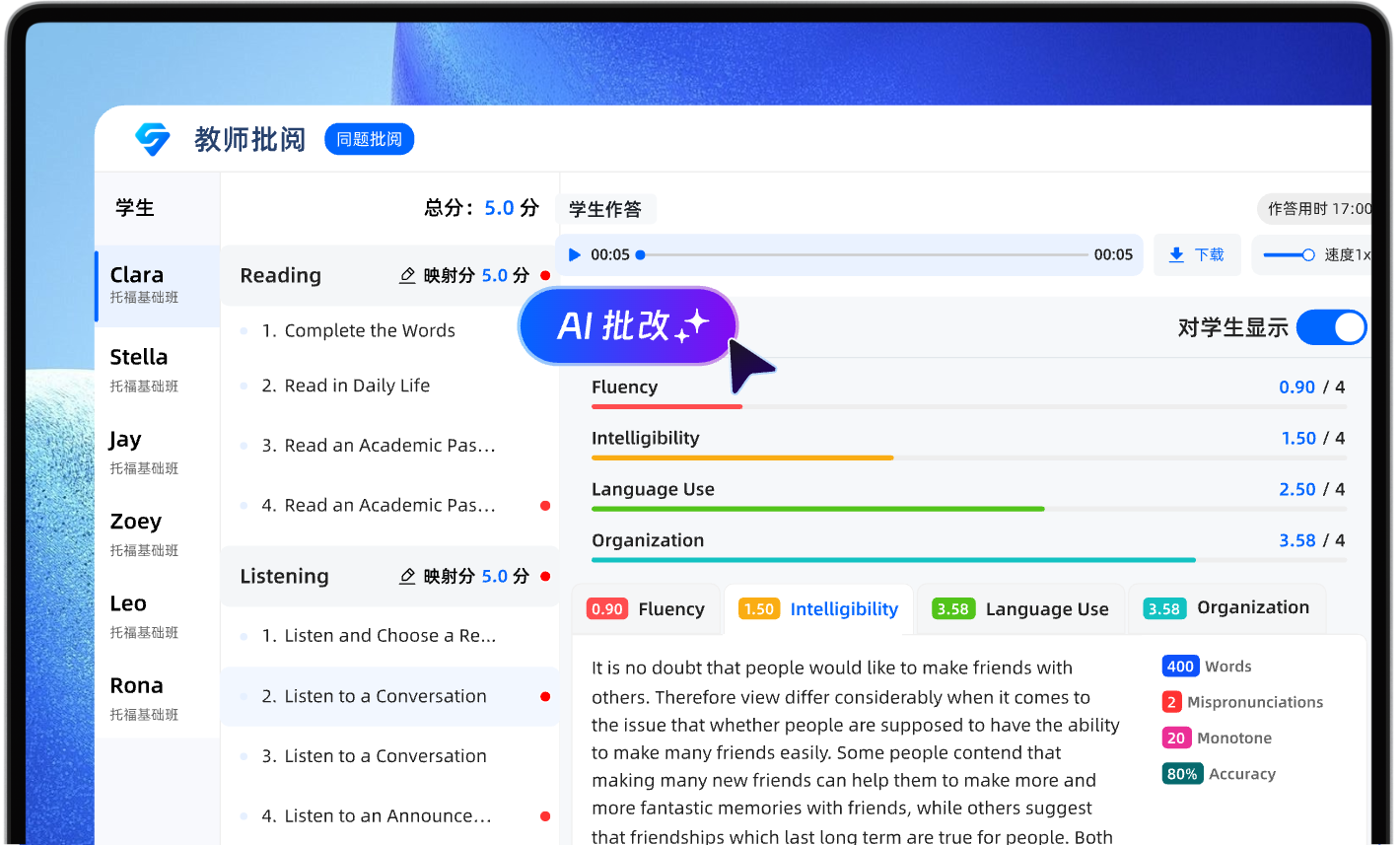Click the sparkle icon on AI 批改 button
This screenshot has height=845, width=1400.
(x=692, y=325)
